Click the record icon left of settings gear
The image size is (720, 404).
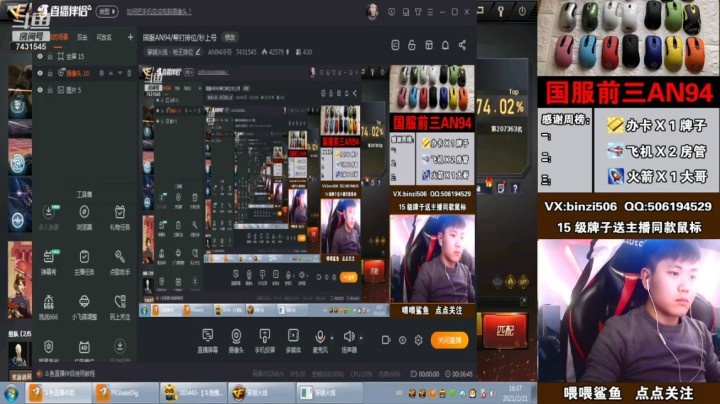(x=386, y=340)
